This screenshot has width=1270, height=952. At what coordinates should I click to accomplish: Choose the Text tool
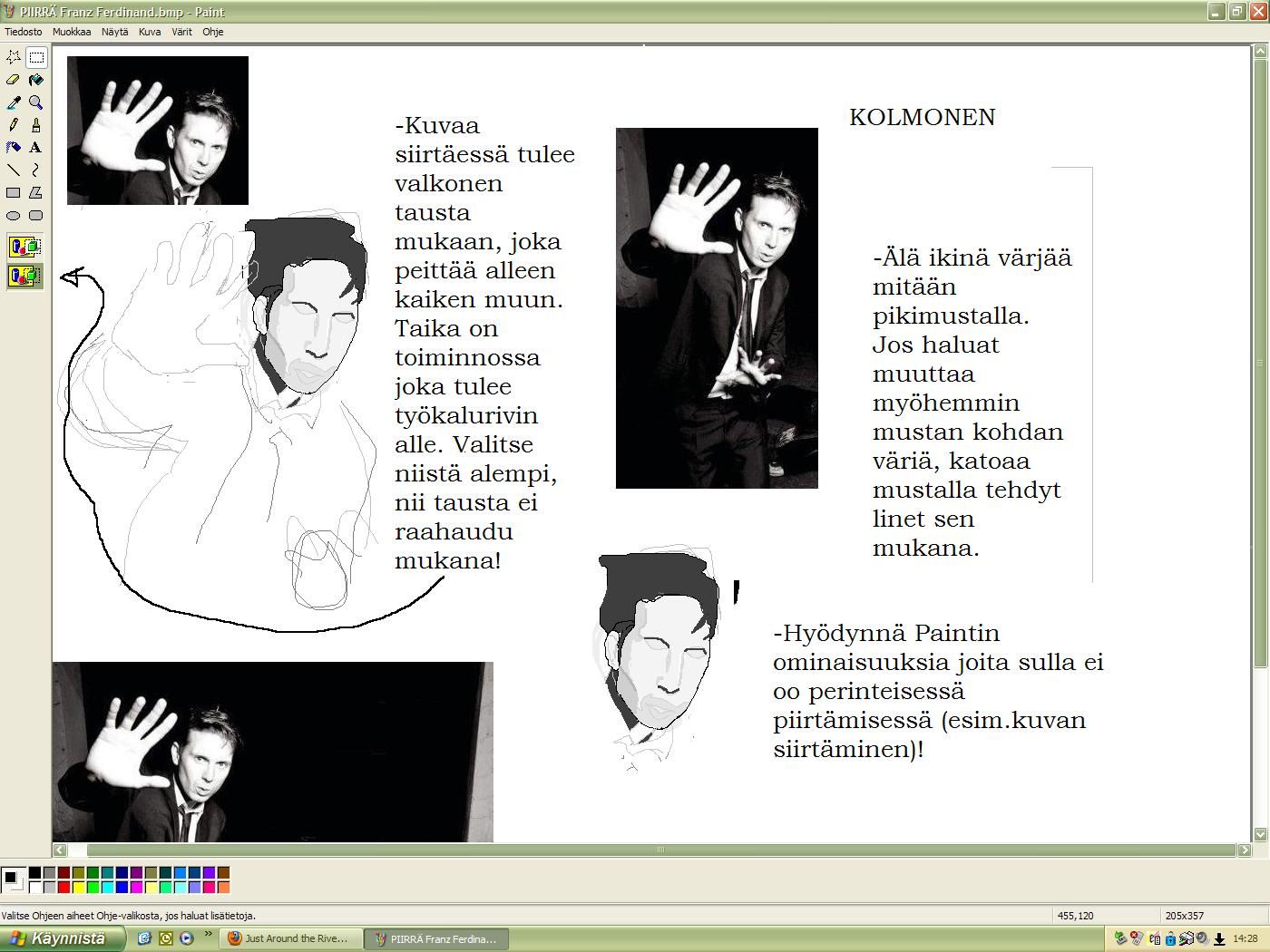click(x=36, y=148)
